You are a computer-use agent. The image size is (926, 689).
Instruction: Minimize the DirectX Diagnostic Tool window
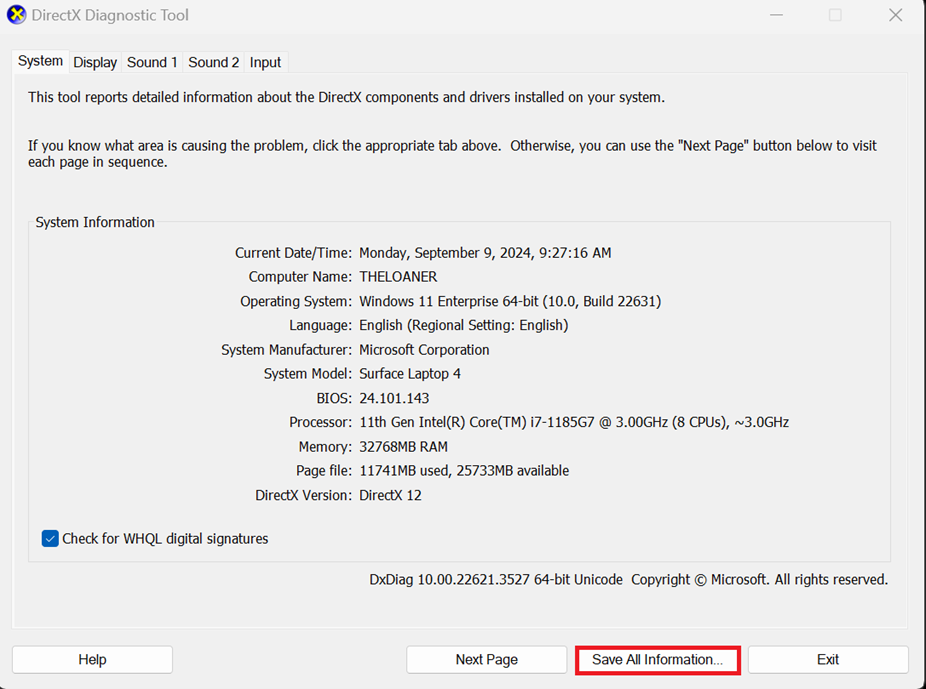pyautogui.click(x=776, y=15)
